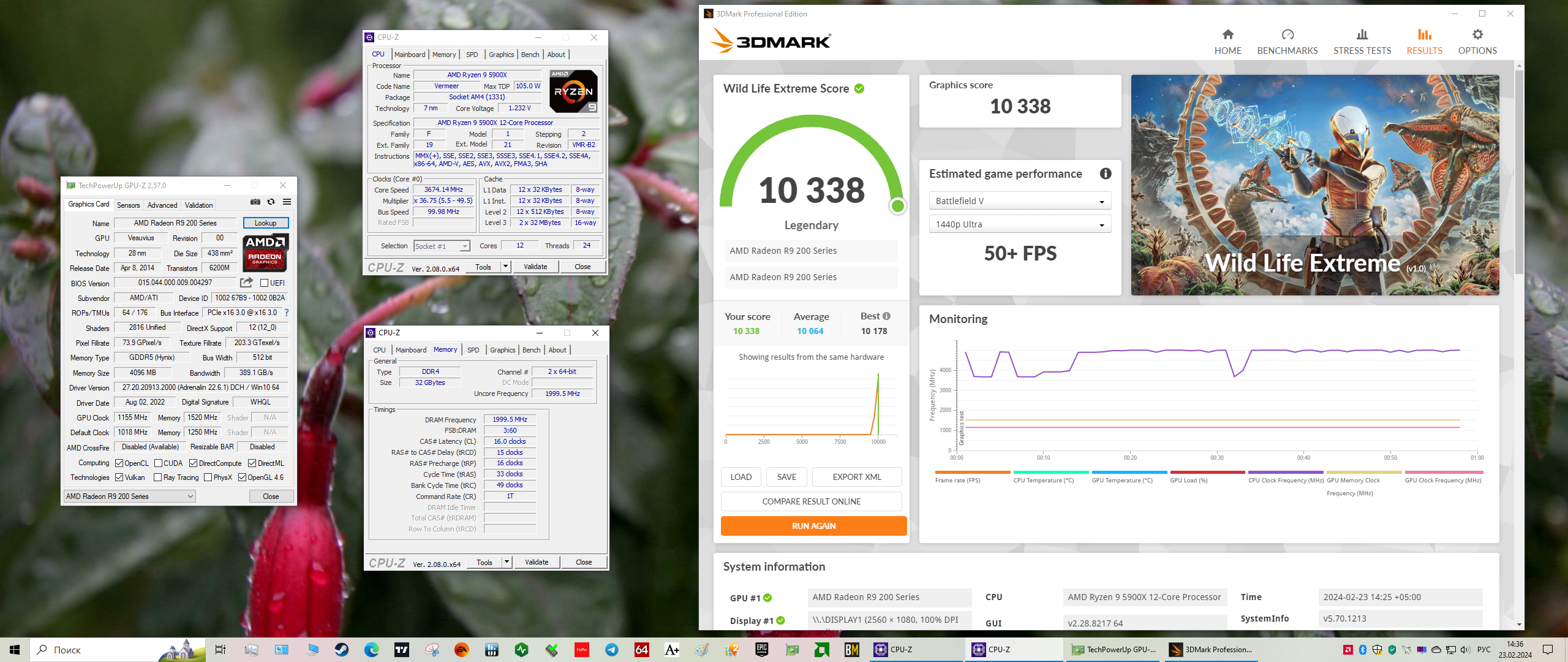Image resolution: width=1568 pixels, height=662 pixels.
Task: Open the 3DMark HOME page
Action: pyautogui.click(x=1227, y=42)
